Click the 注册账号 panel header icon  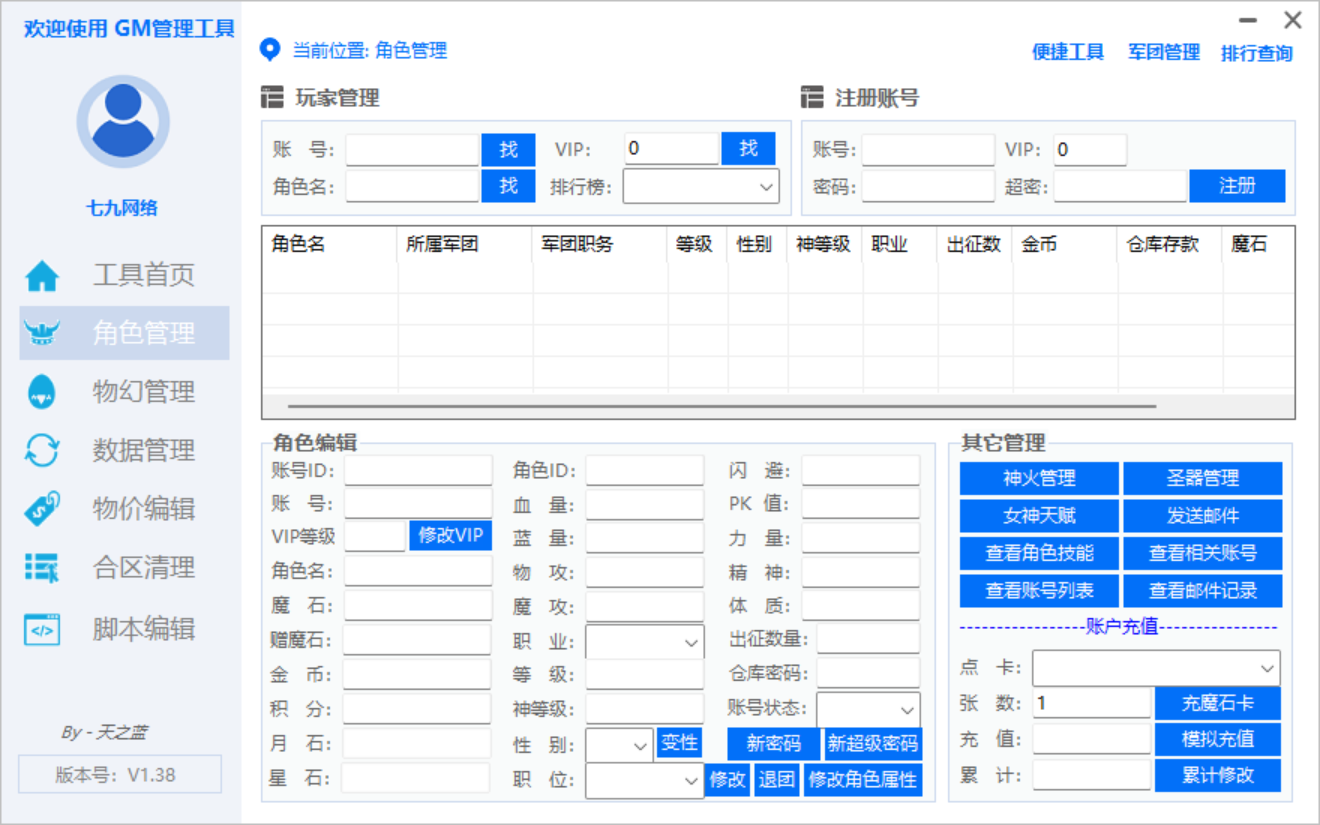813,96
